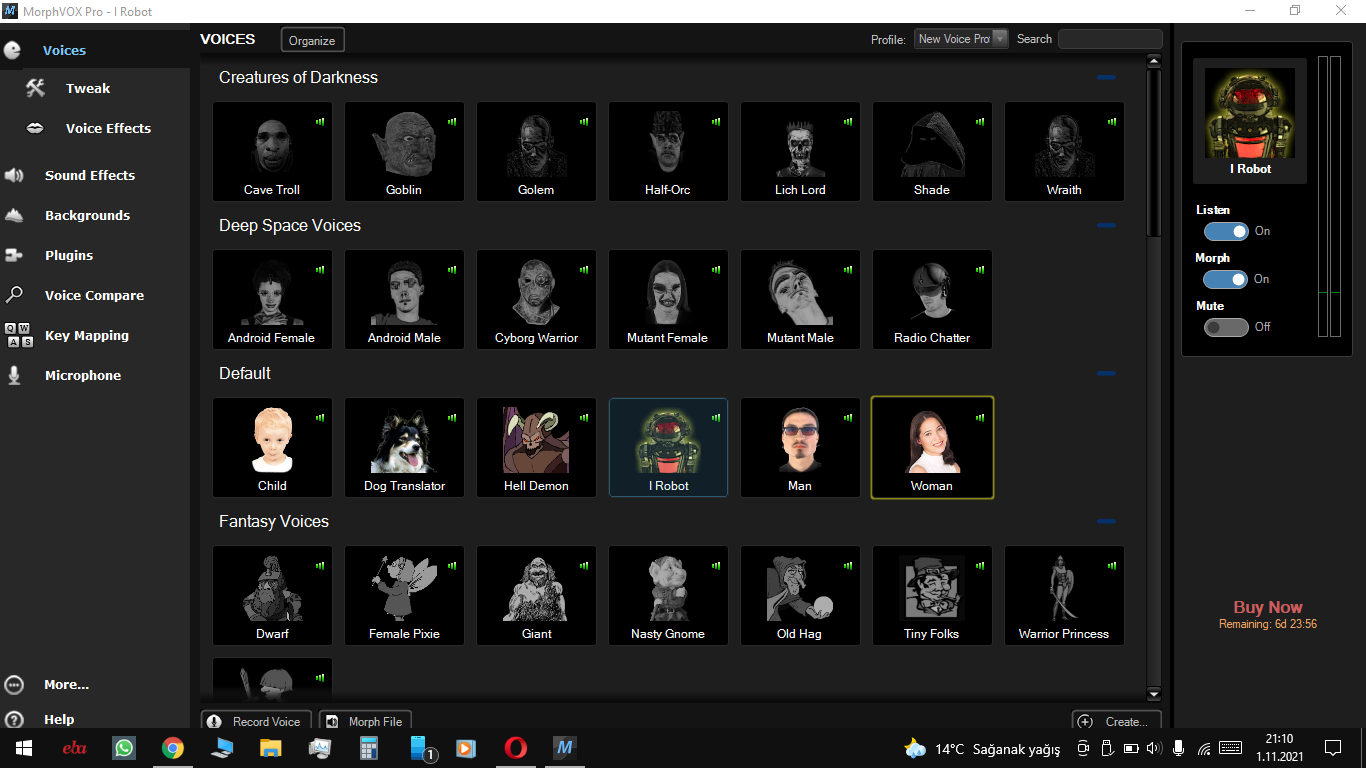The height and width of the screenshot is (768, 1366).
Task: Click the Record Voice button
Action: tap(256, 721)
